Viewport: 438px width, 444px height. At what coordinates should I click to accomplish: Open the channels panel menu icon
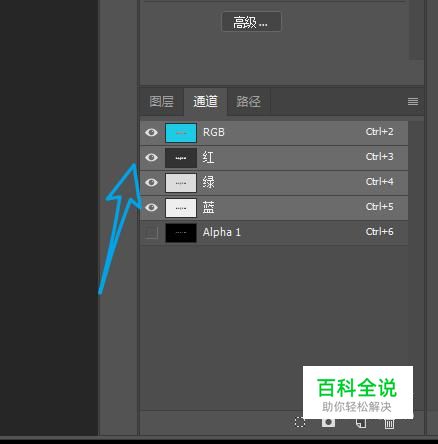coord(413,101)
